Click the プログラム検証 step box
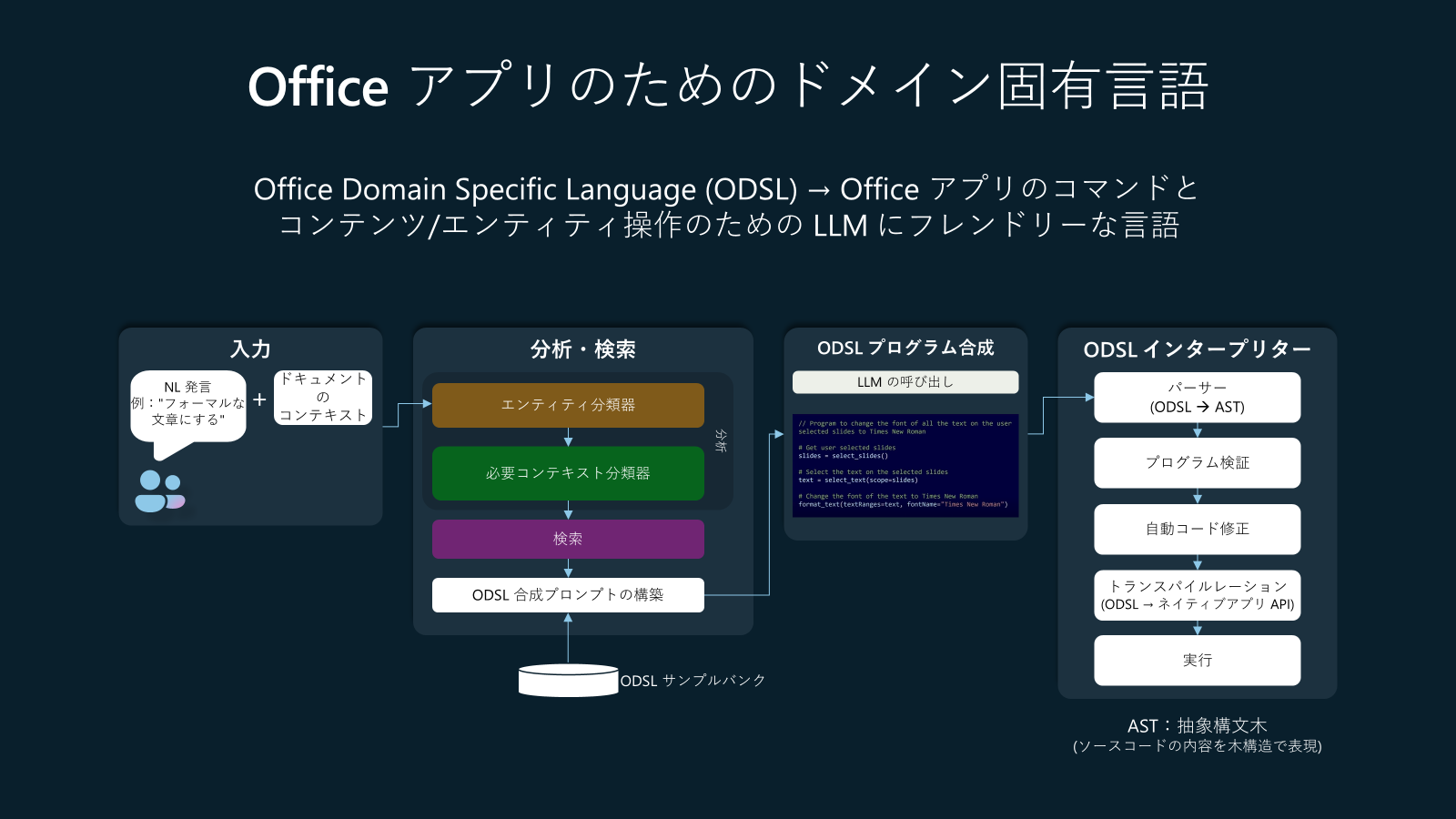The width and height of the screenshot is (1456, 819). pyautogui.click(x=1198, y=463)
